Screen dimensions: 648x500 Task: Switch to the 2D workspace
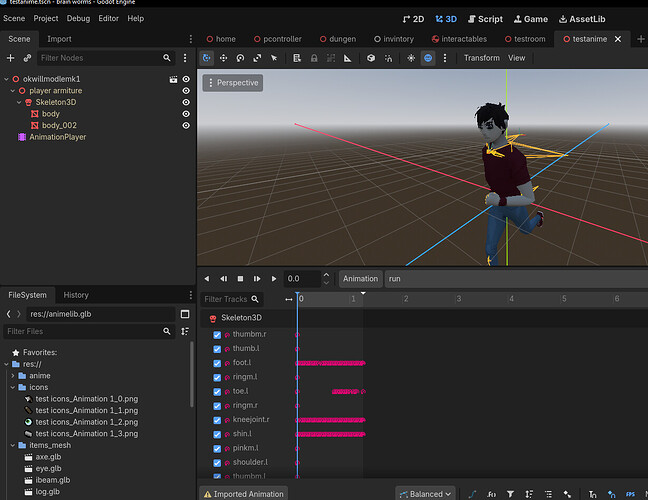pos(413,19)
